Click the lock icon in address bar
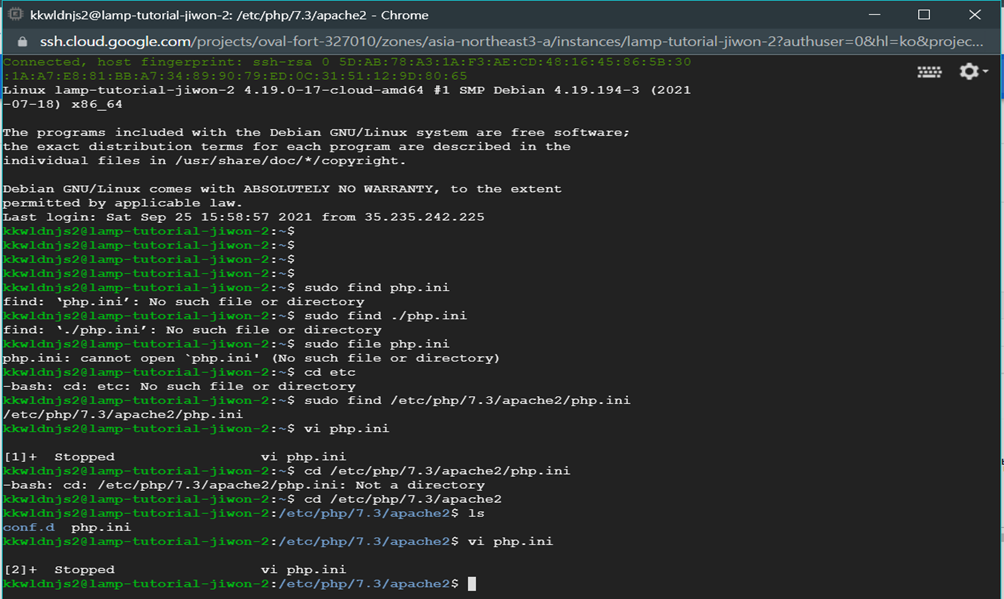Screen dimensions: 1004x599 click(x=22, y=42)
